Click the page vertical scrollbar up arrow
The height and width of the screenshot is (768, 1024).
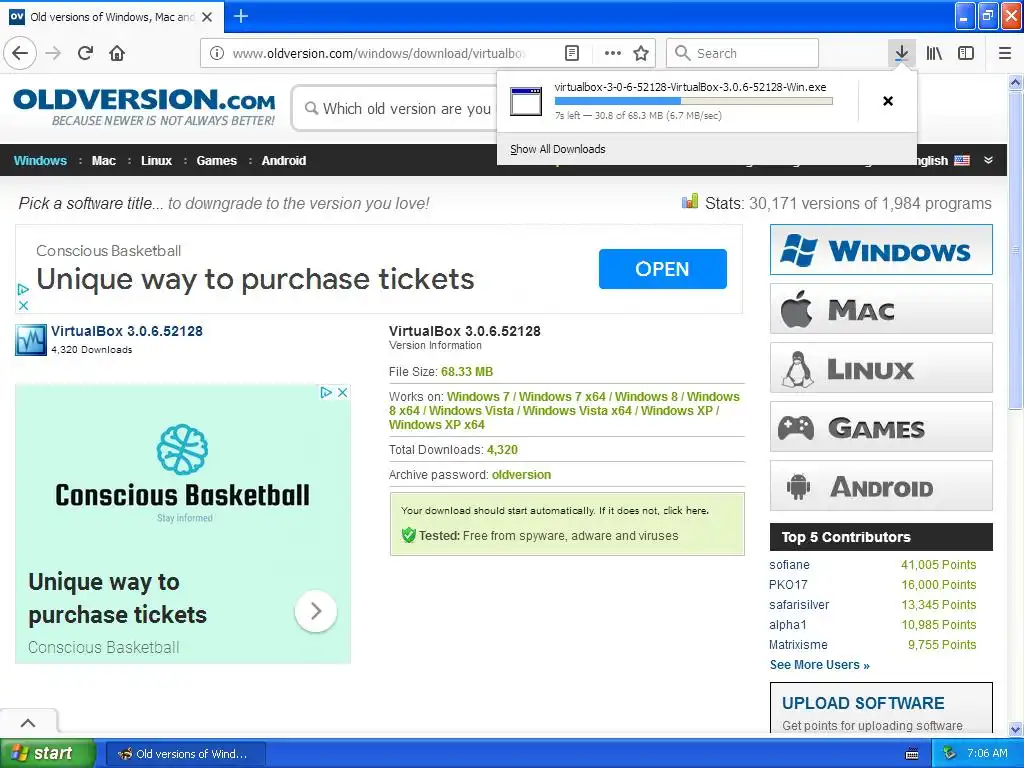click(x=1016, y=82)
